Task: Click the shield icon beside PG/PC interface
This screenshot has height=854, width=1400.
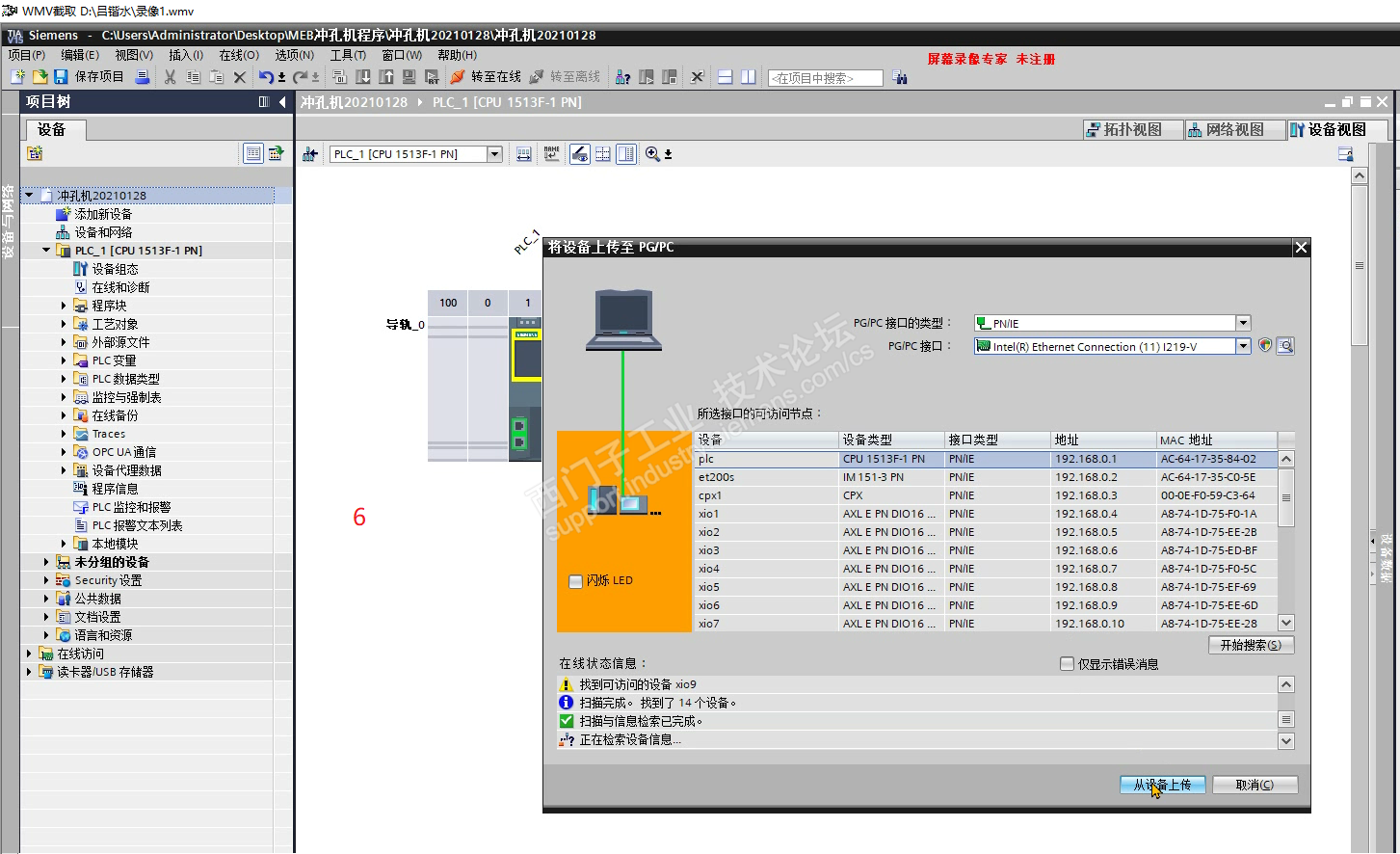Action: click(1265, 346)
